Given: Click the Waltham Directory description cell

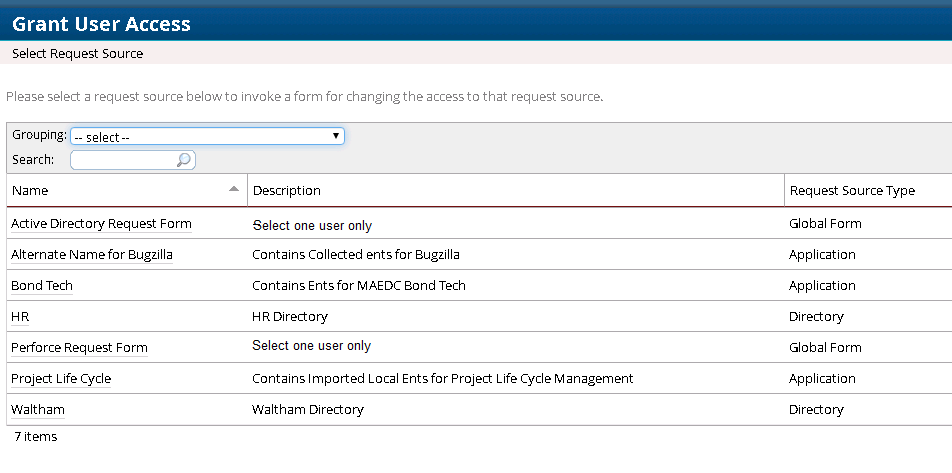Looking at the screenshot, I should 308,410.
